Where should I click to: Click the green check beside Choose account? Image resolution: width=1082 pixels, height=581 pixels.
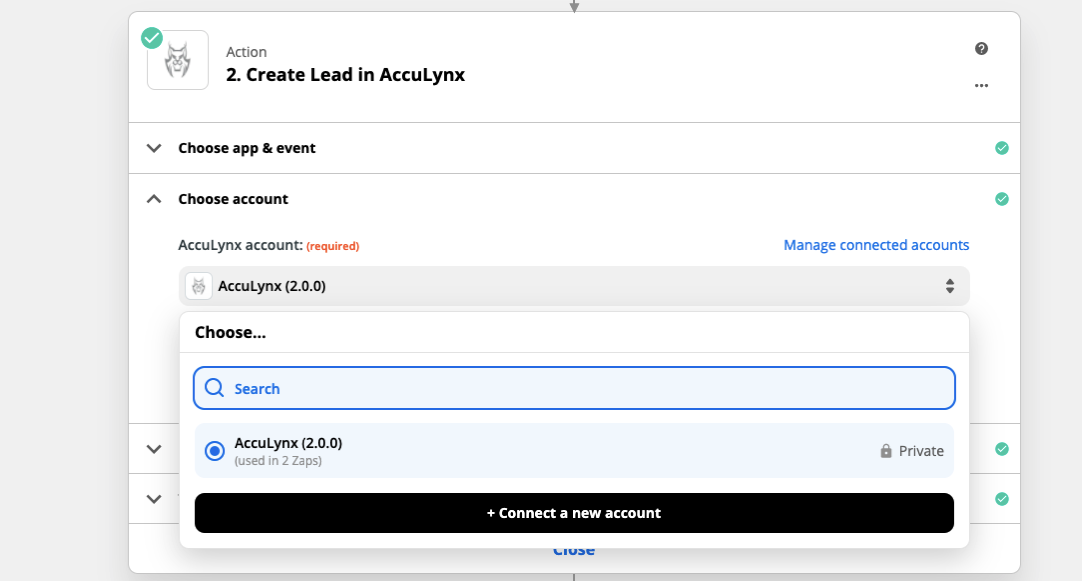pos(1002,199)
